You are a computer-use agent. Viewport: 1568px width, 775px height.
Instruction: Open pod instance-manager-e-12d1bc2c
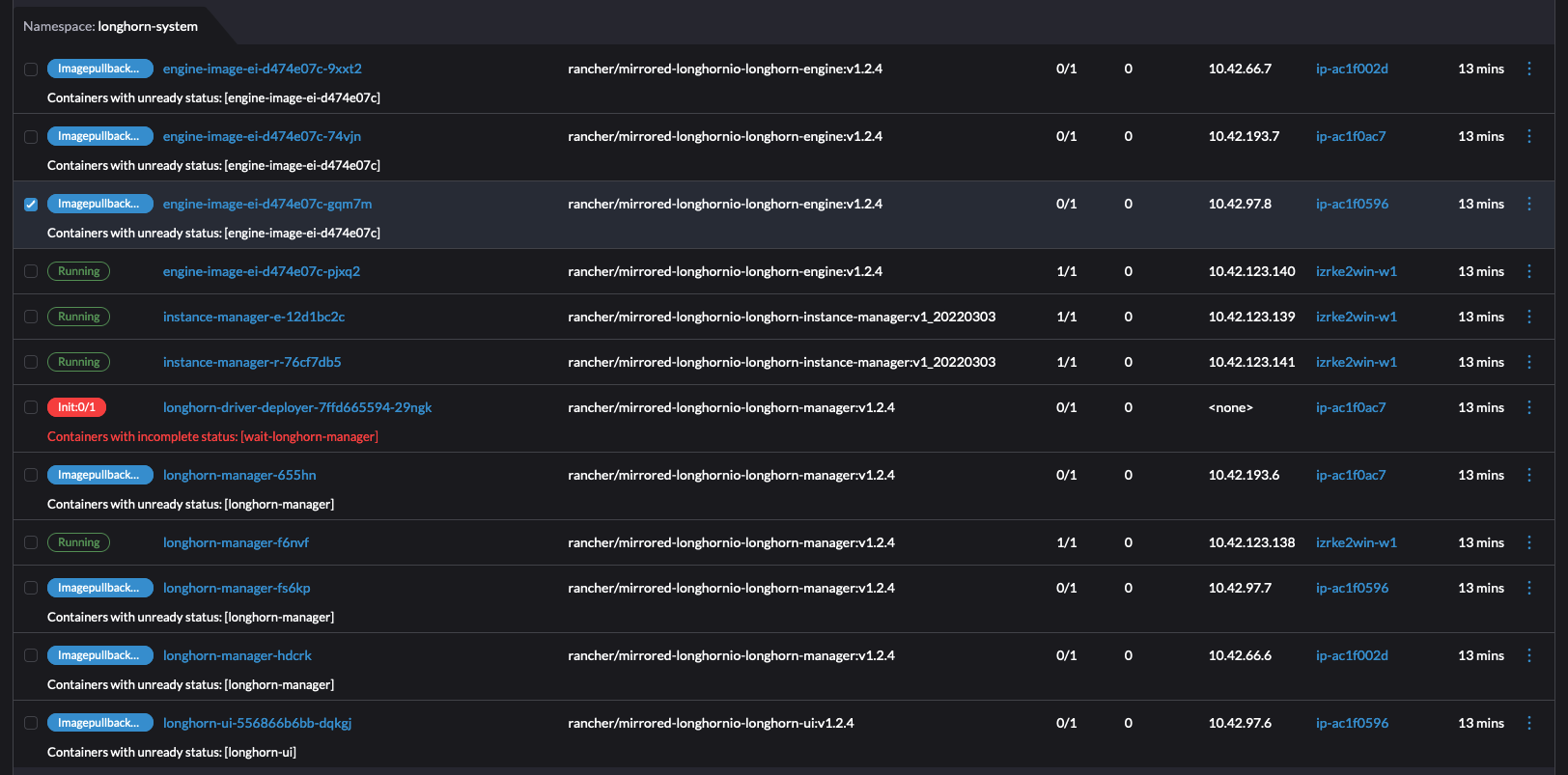pyautogui.click(x=254, y=317)
